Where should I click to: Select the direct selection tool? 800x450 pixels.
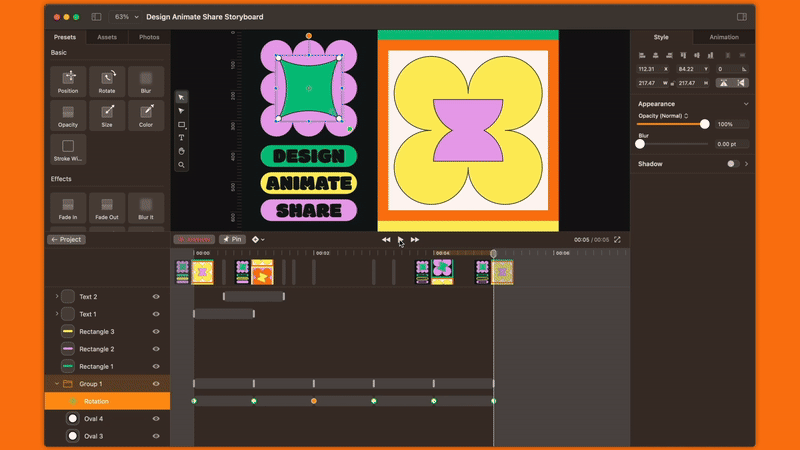pos(181,111)
